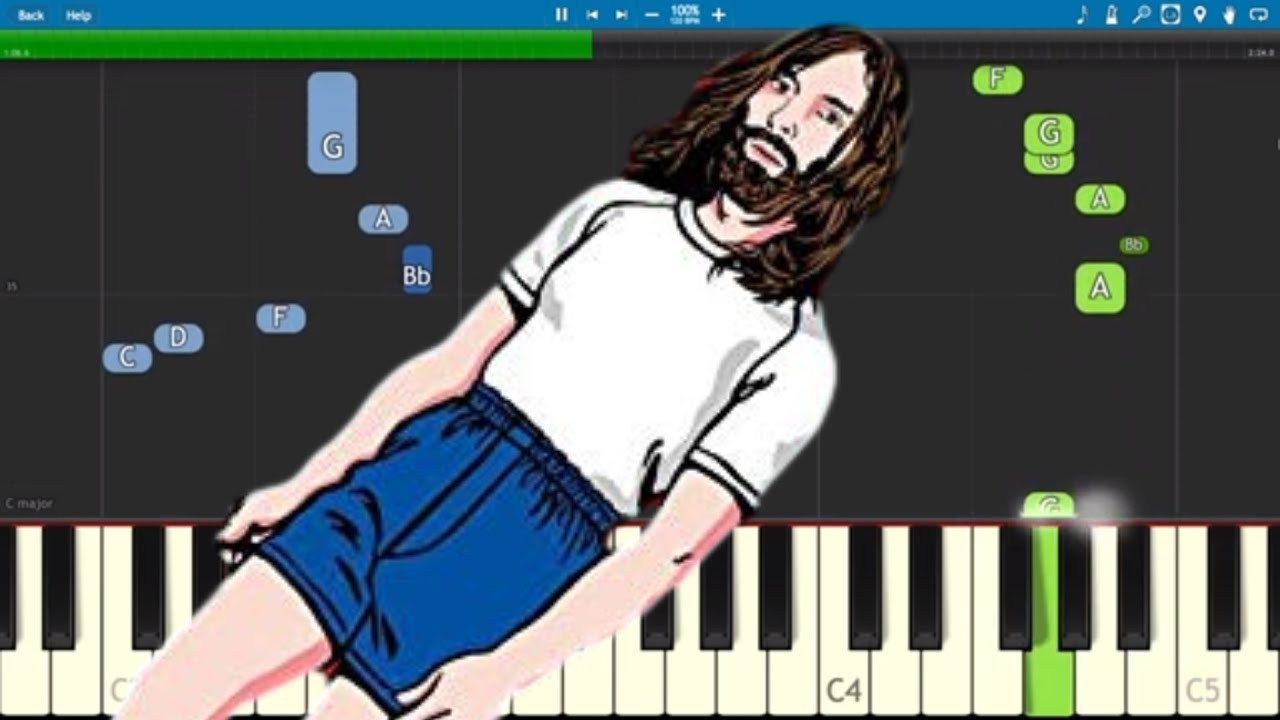Open the square icon before the bookmark pin
Image resolution: width=1280 pixels, height=720 pixels.
point(1170,15)
